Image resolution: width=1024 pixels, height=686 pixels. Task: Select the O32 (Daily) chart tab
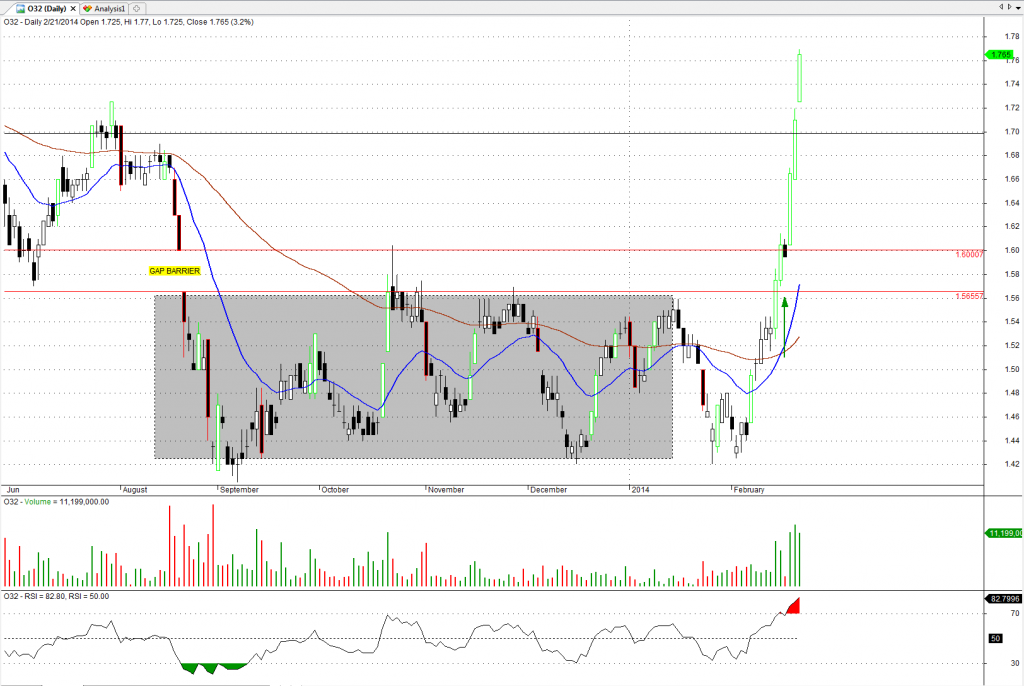(40, 7)
